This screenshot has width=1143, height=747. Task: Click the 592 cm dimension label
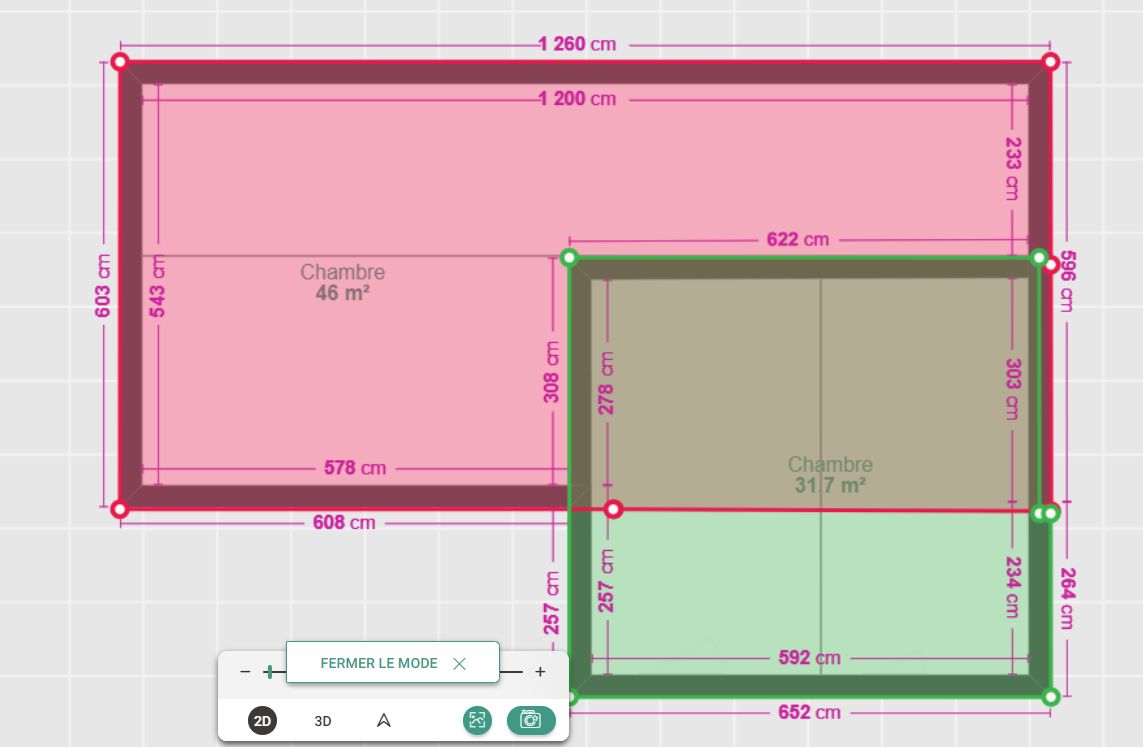tap(809, 657)
